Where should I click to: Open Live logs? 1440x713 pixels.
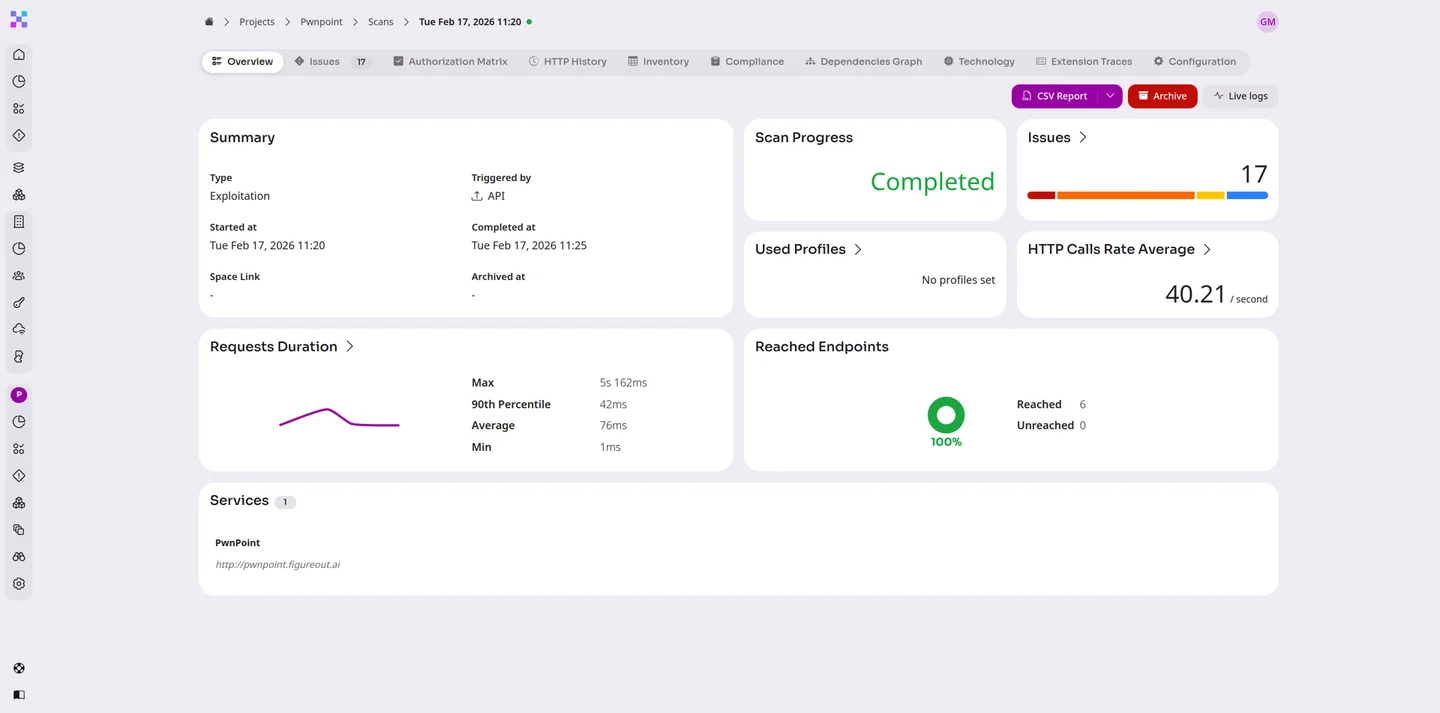[1240, 96]
